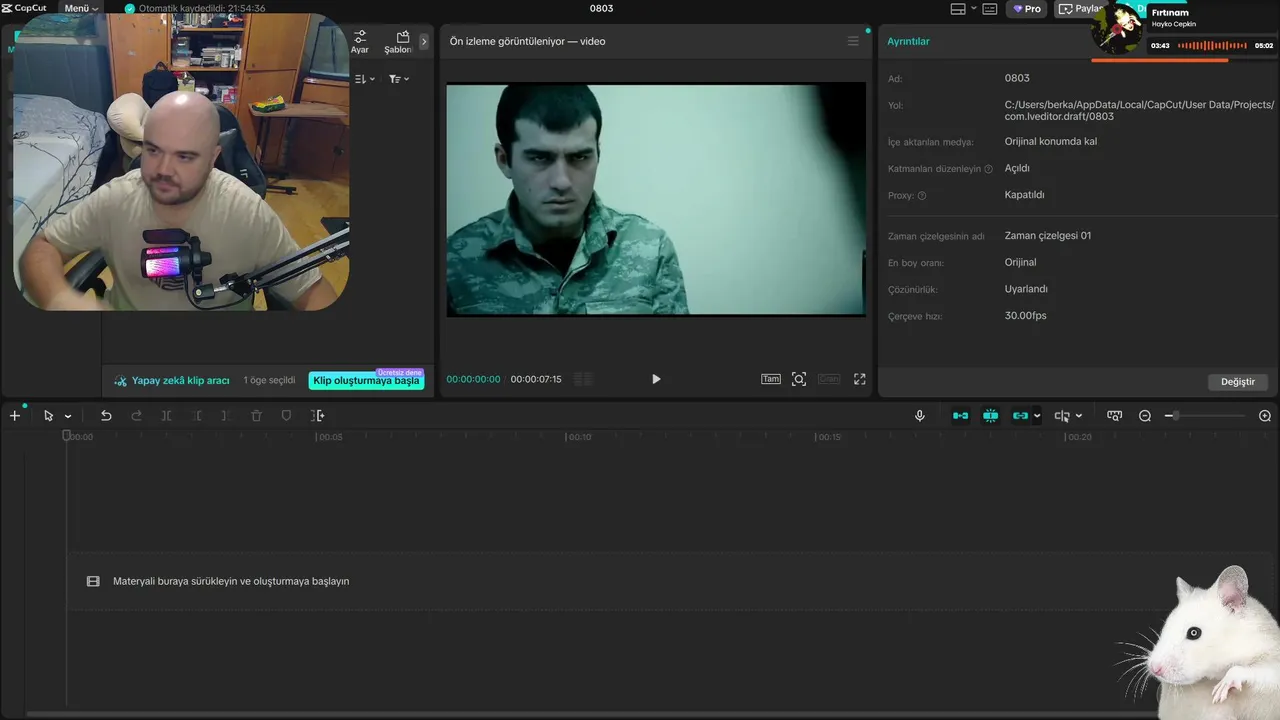This screenshot has width=1280, height=720.
Task: Play the preview video
Action: (656, 379)
